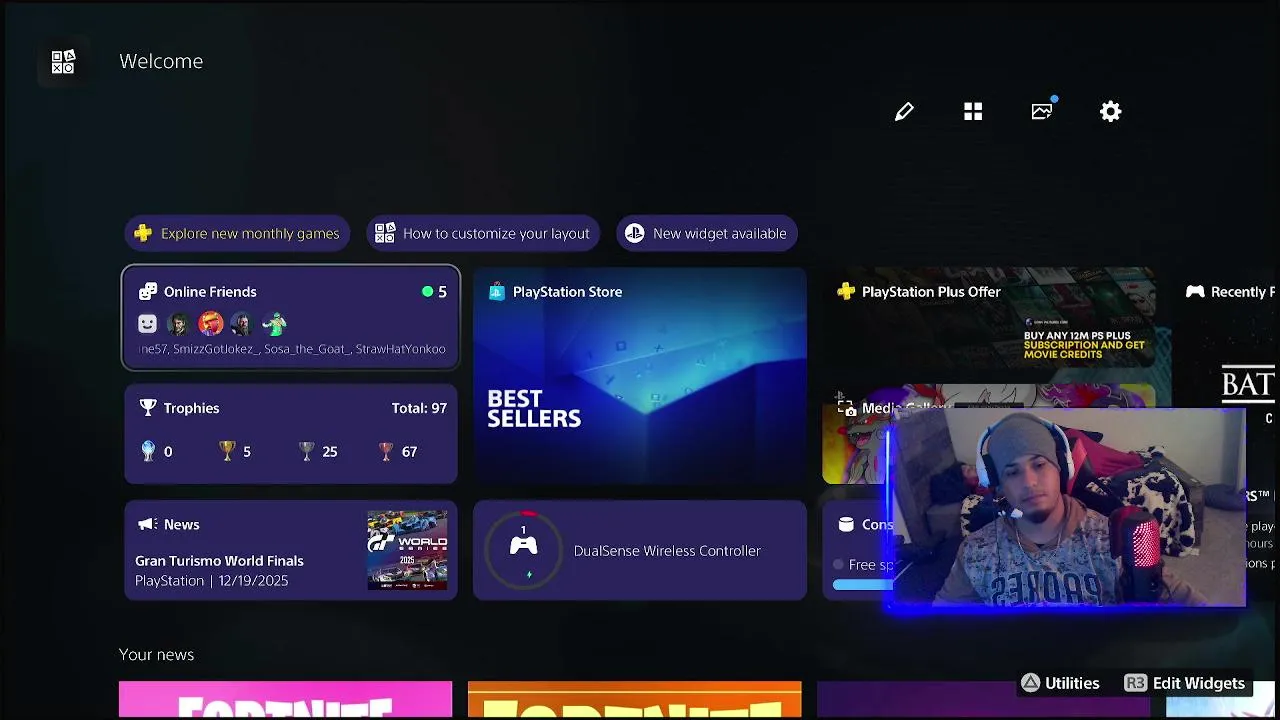Click the Recently Played controller icon

pos(1195,292)
